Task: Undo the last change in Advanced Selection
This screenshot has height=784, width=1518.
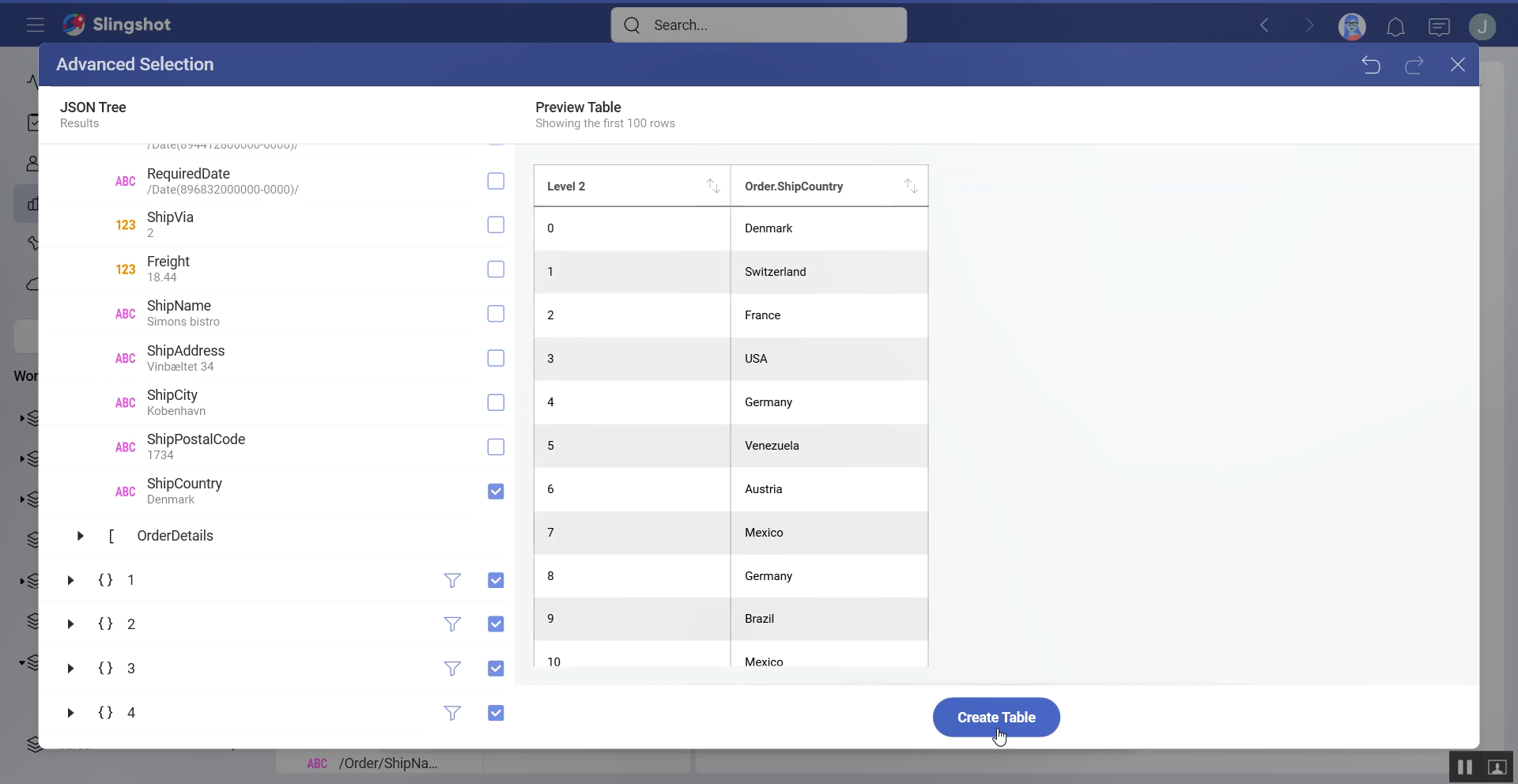Action: tap(1371, 65)
